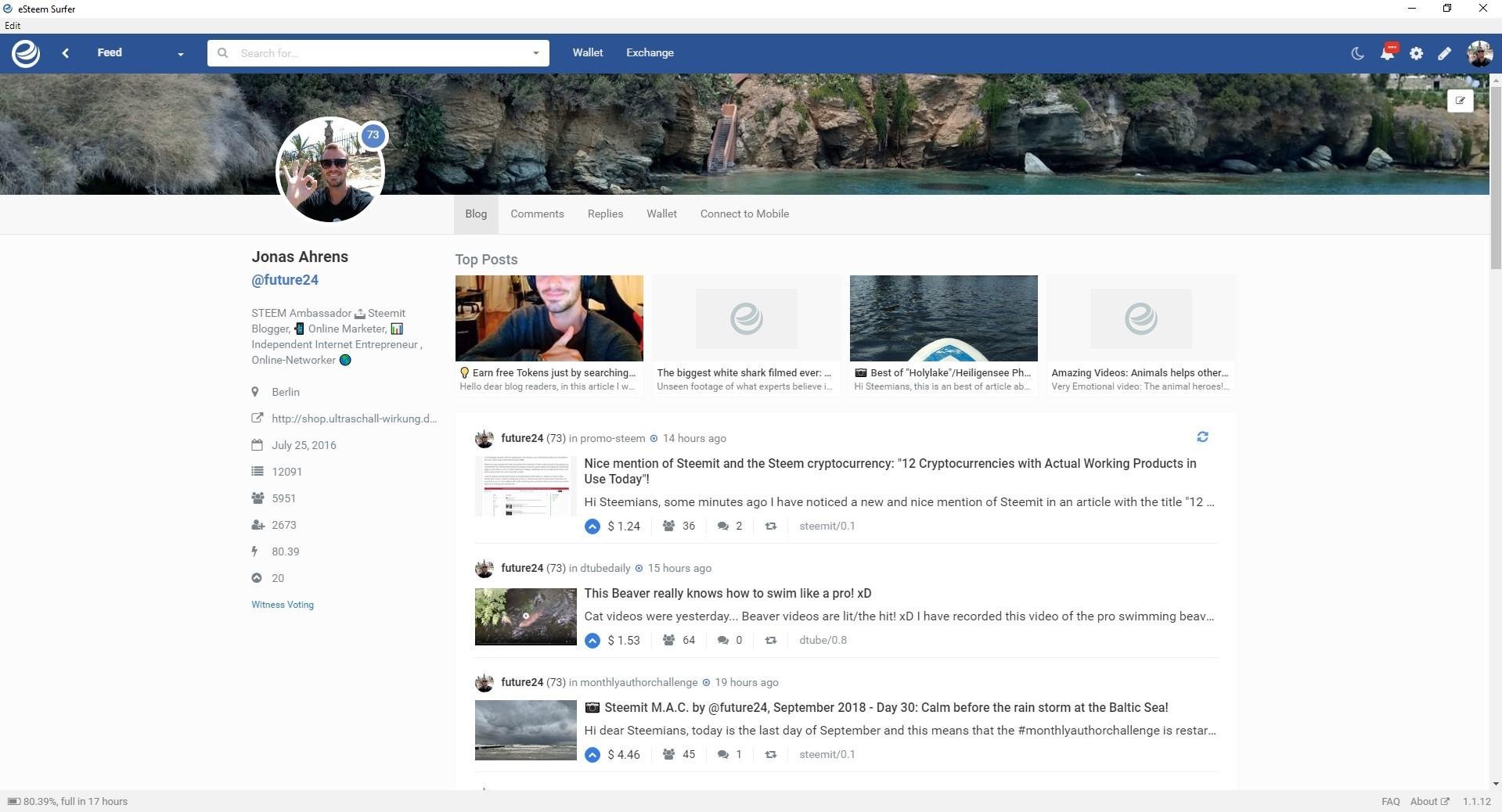1502x812 pixels.
Task: Click the search input field
Action: point(380,53)
